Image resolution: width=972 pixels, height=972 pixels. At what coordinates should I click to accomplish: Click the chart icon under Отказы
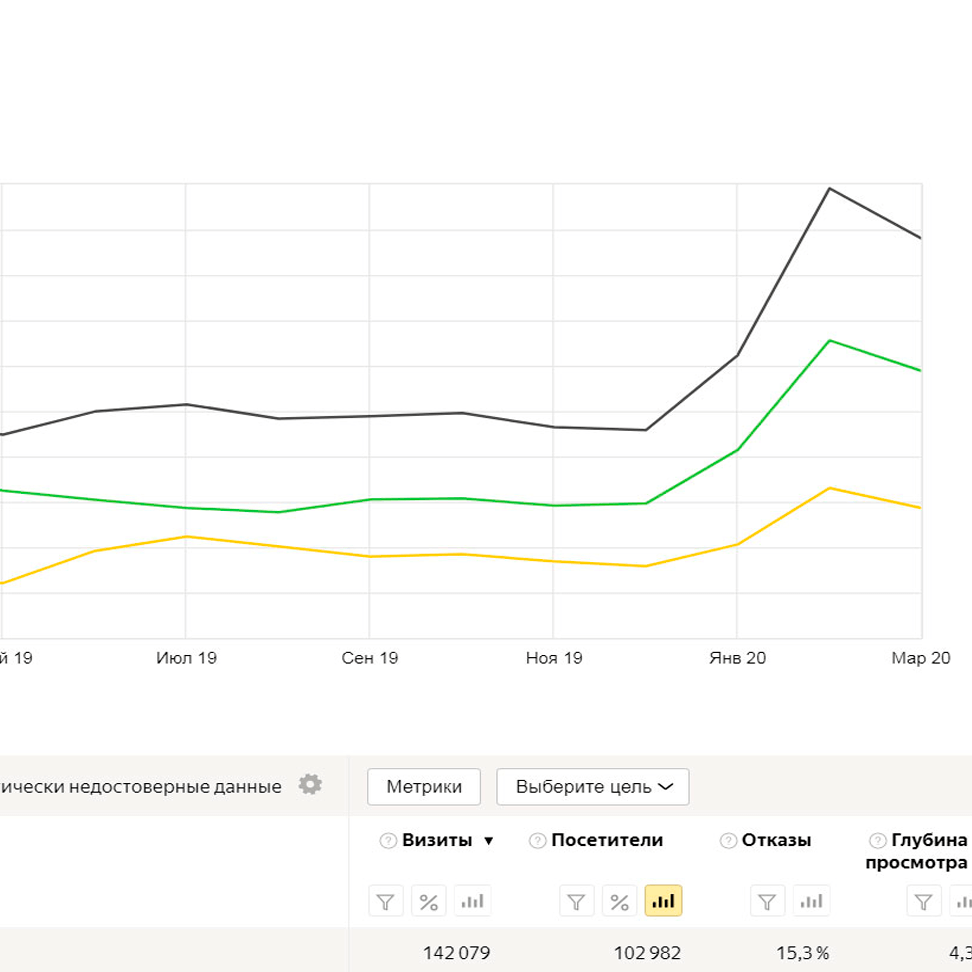pyautogui.click(x=811, y=901)
